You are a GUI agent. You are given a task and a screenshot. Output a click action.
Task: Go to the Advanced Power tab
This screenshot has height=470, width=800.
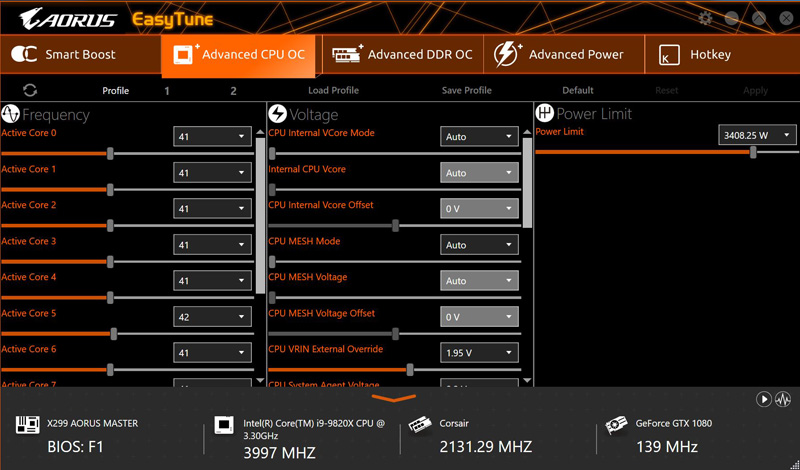pos(564,54)
